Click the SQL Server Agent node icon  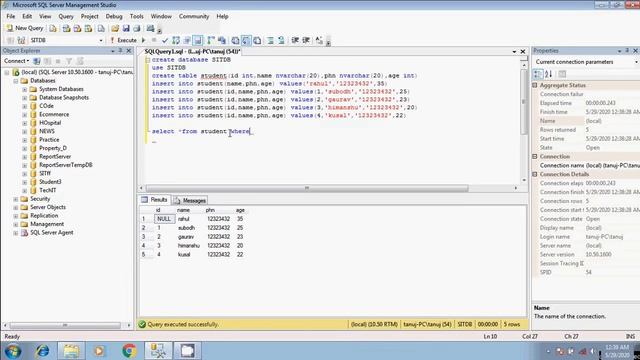point(24,233)
